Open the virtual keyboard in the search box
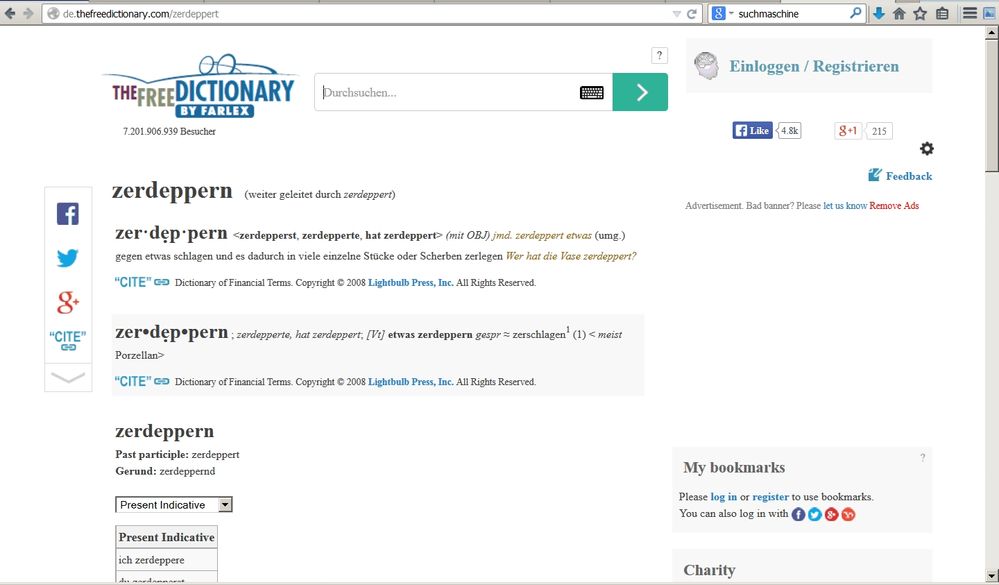 pyautogui.click(x=591, y=93)
